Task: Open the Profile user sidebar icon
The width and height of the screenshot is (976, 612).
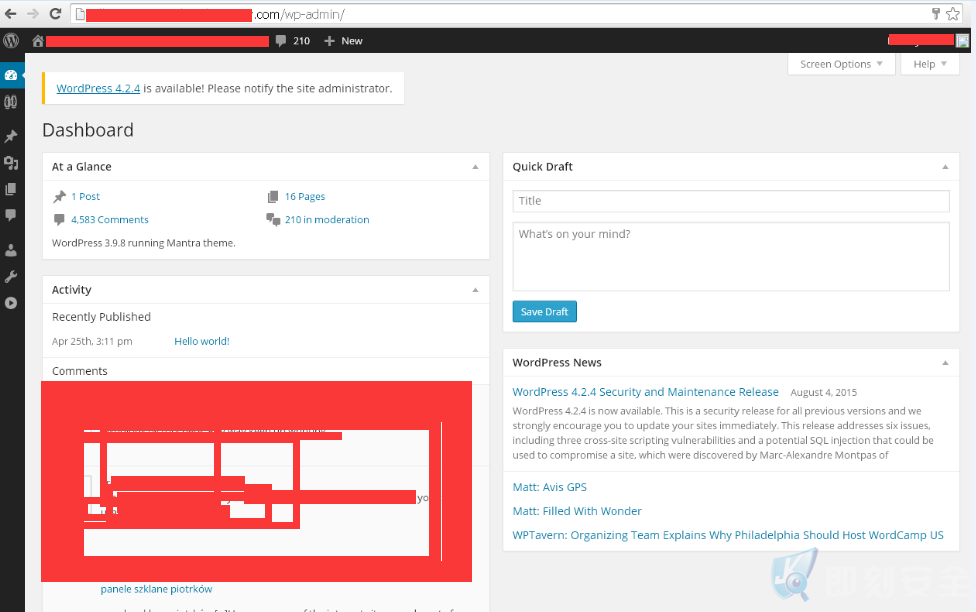Action: tap(11, 250)
